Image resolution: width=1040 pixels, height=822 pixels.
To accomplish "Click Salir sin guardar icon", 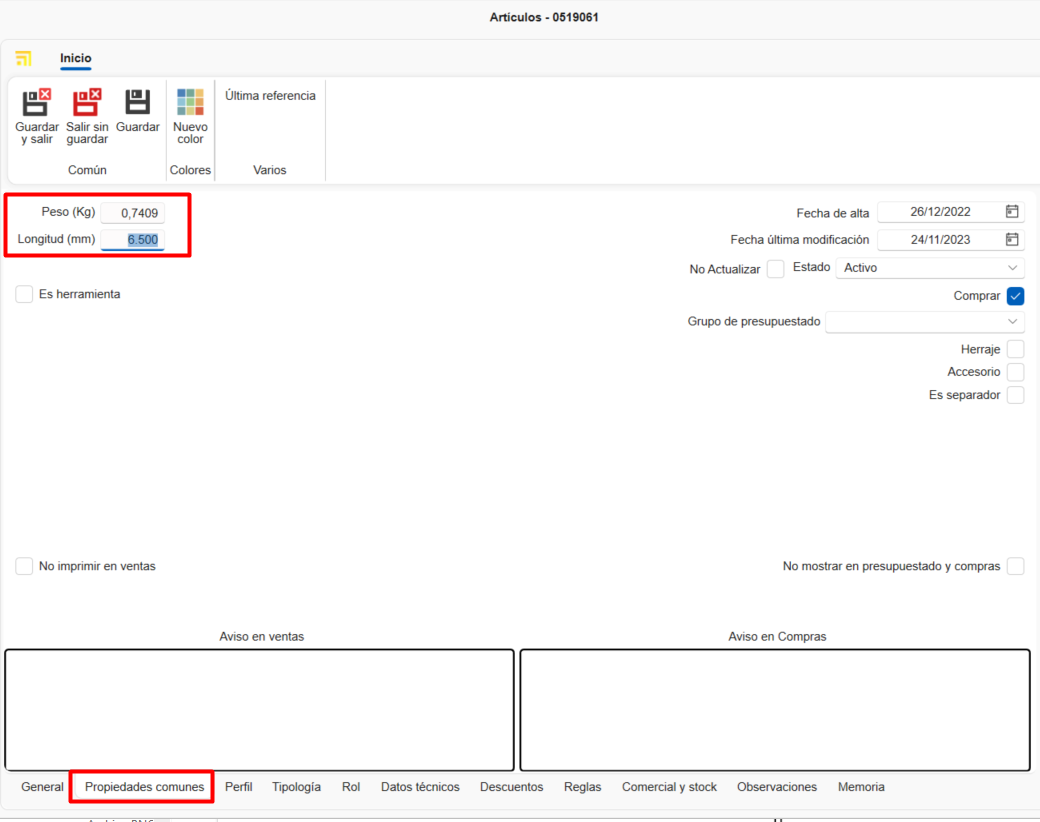I will pos(87,102).
